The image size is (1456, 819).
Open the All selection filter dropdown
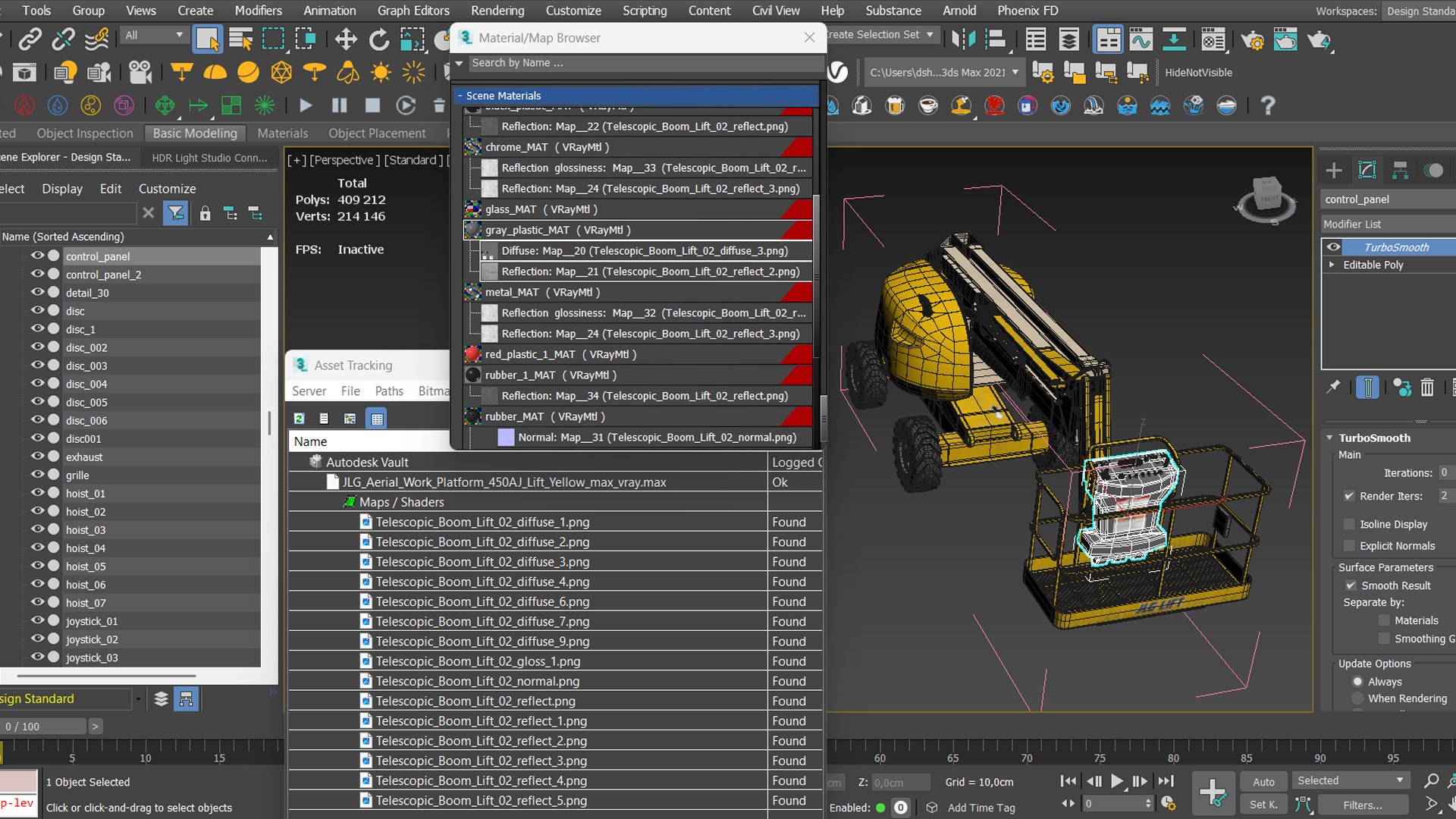click(x=154, y=35)
